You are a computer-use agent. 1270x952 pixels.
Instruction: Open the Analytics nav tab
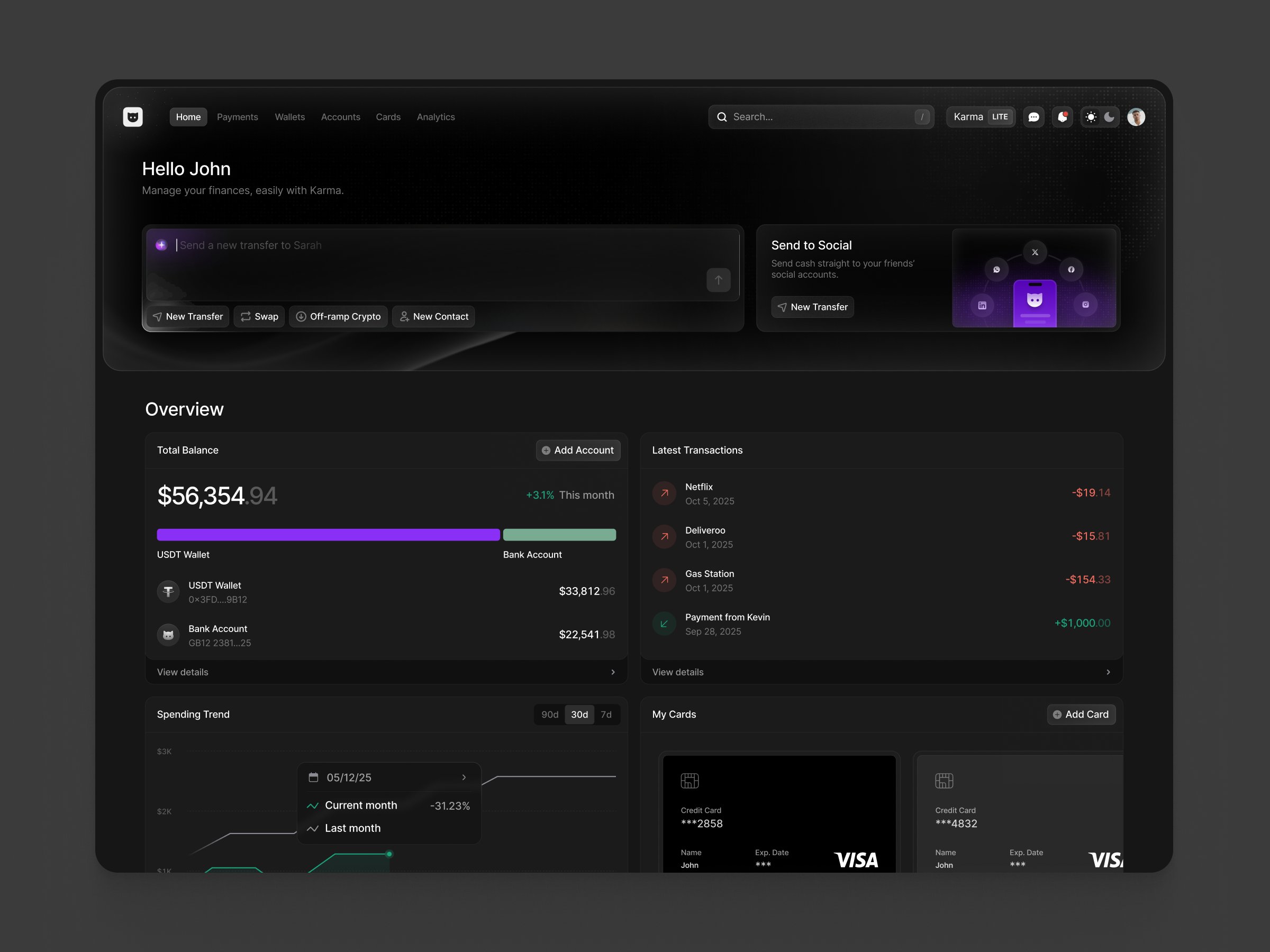tap(435, 117)
